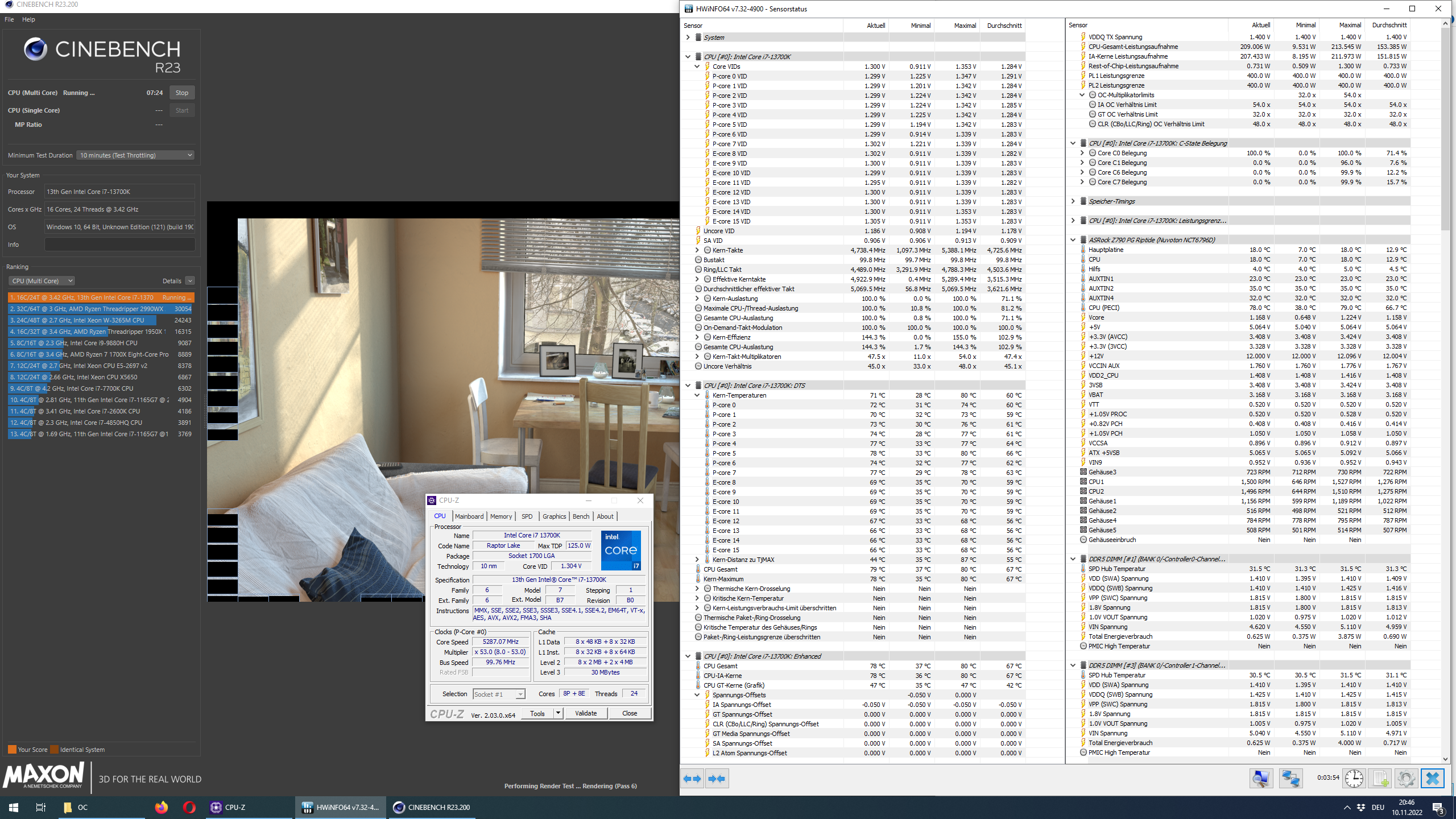
Task: Switch to the Mainboard tab in CPU-Z
Action: point(469,516)
